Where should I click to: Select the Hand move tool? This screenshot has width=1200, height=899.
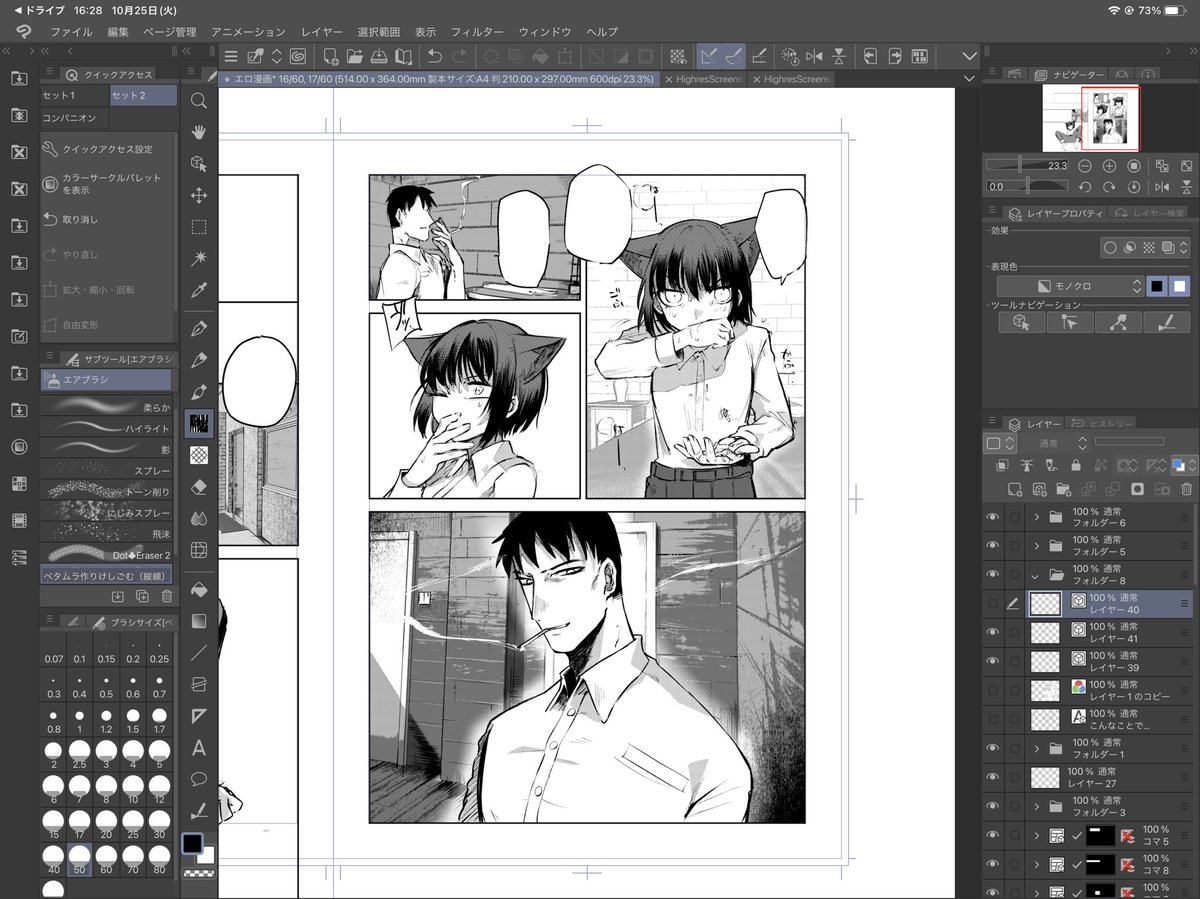[199, 132]
